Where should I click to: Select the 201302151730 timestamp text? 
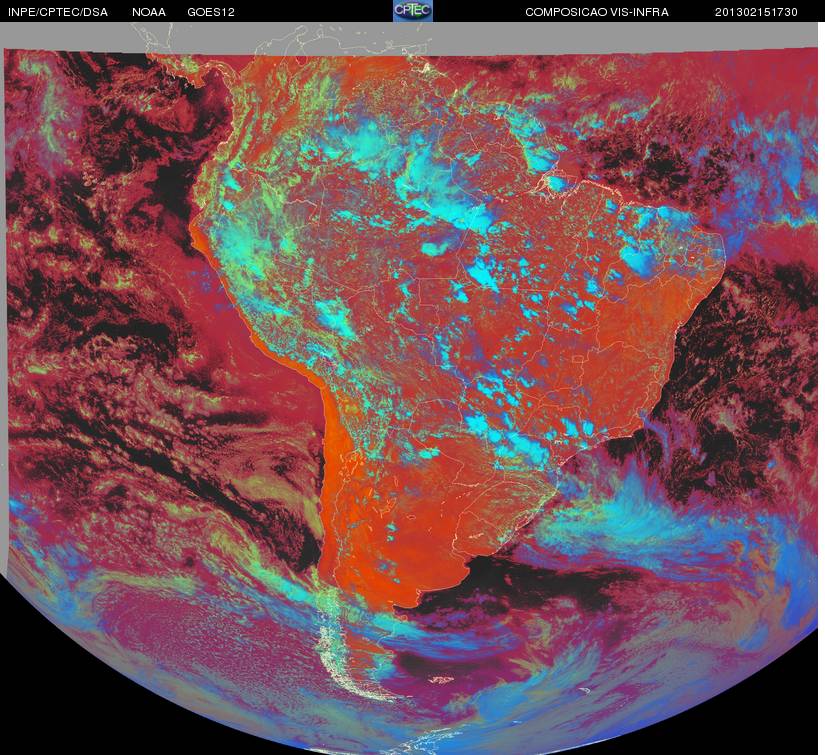point(756,12)
